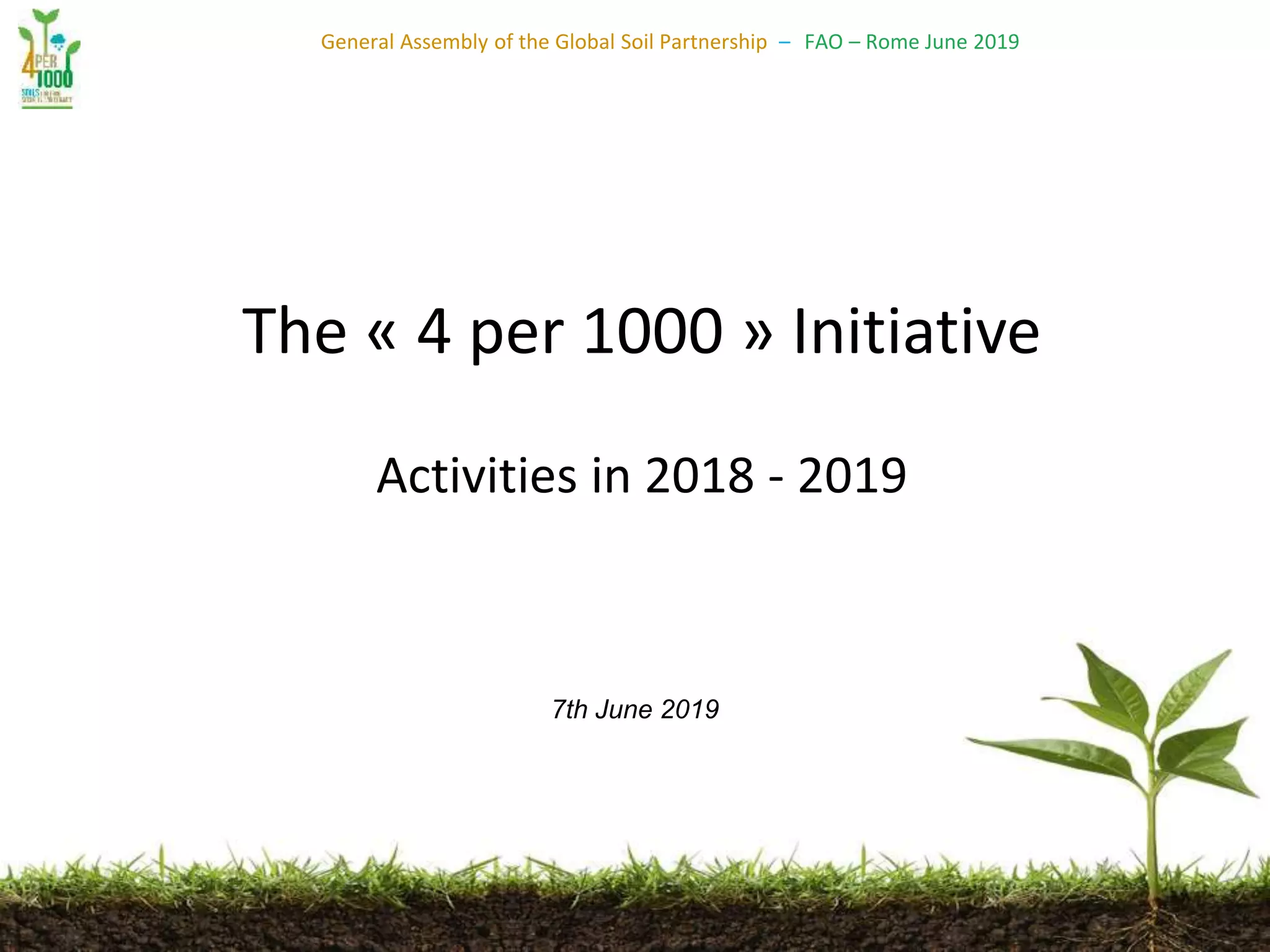Click the year '2018' in subtitle
Image resolution: width=1270 pixels, height=952 pixels.
699,476
